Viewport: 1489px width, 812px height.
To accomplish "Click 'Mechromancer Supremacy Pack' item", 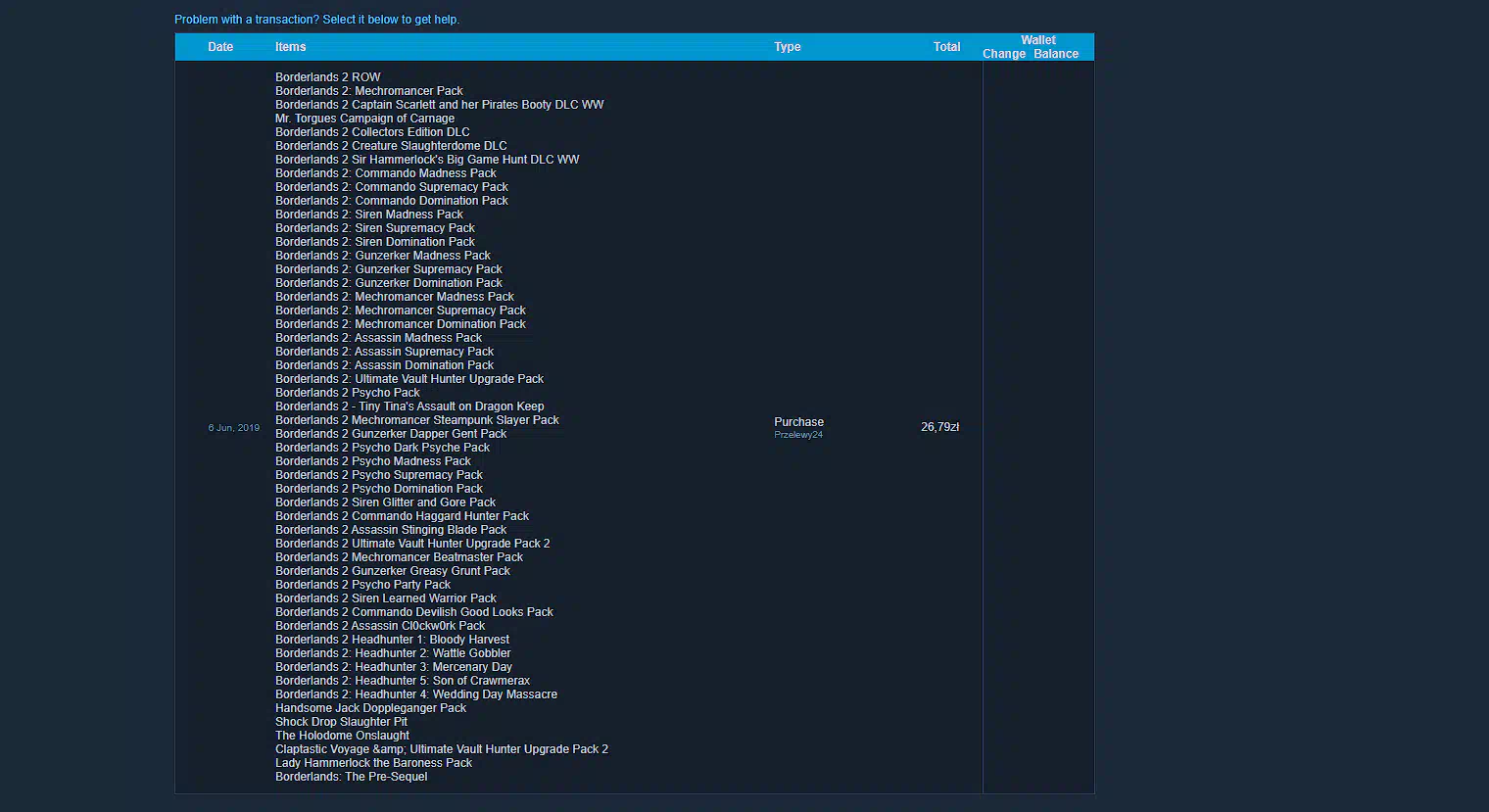I will 401,310.
